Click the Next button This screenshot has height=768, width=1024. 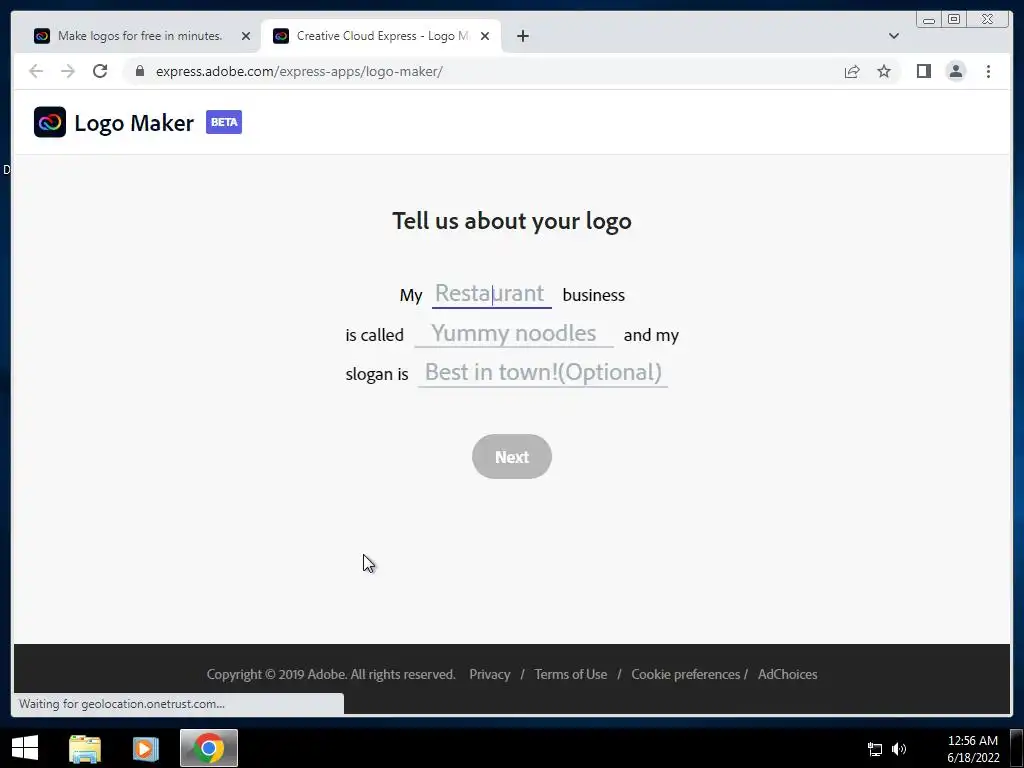tap(512, 456)
